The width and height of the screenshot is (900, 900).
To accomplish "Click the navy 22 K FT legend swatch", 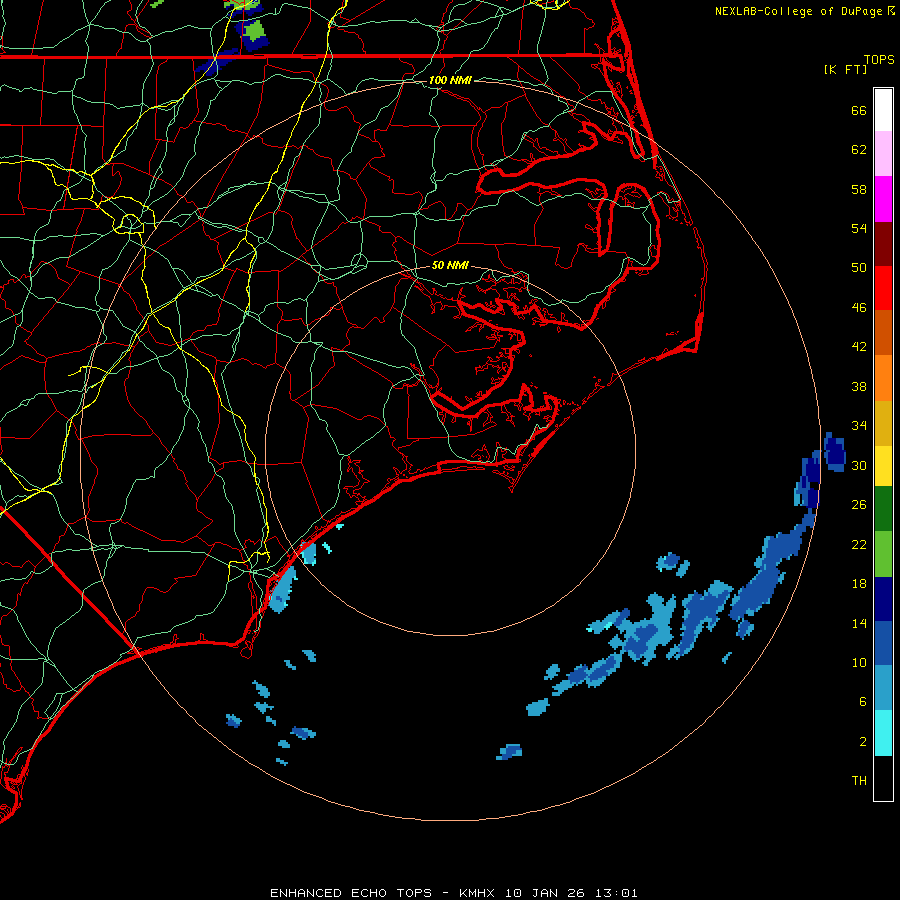I will (883, 599).
